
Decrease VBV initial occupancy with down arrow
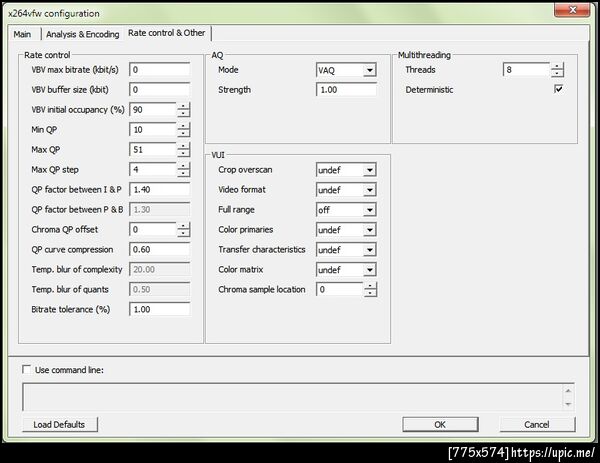coord(184,114)
